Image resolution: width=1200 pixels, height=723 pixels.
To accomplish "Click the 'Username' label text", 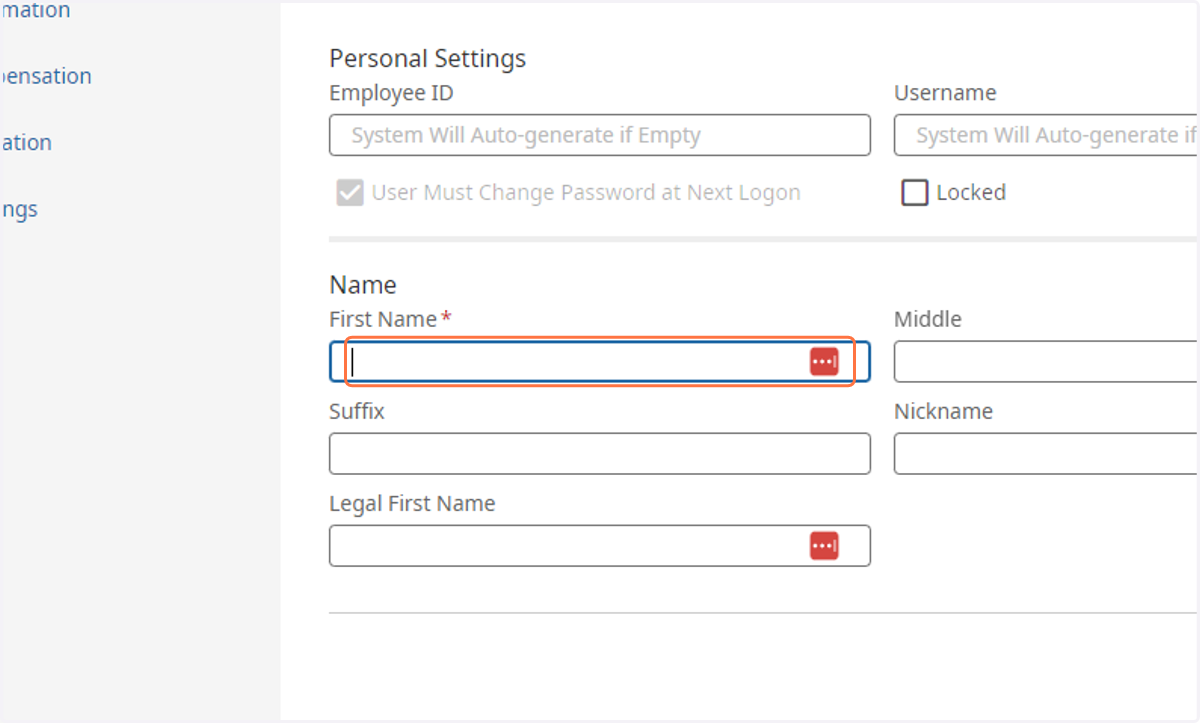I will [945, 93].
